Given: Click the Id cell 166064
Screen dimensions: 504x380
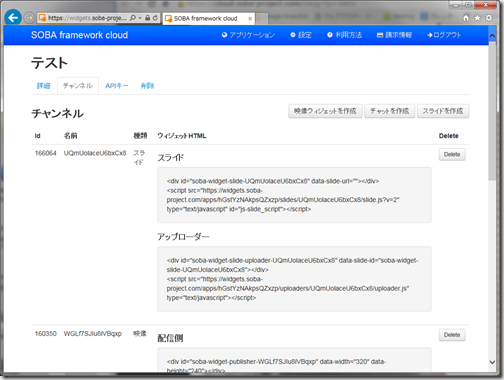Looking at the screenshot, I should point(46,153).
